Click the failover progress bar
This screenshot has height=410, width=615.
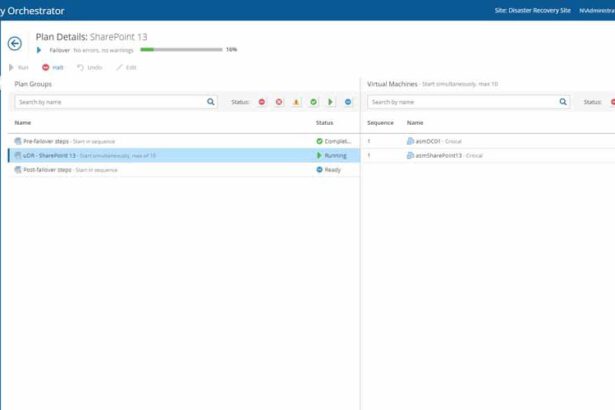coord(181,49)
